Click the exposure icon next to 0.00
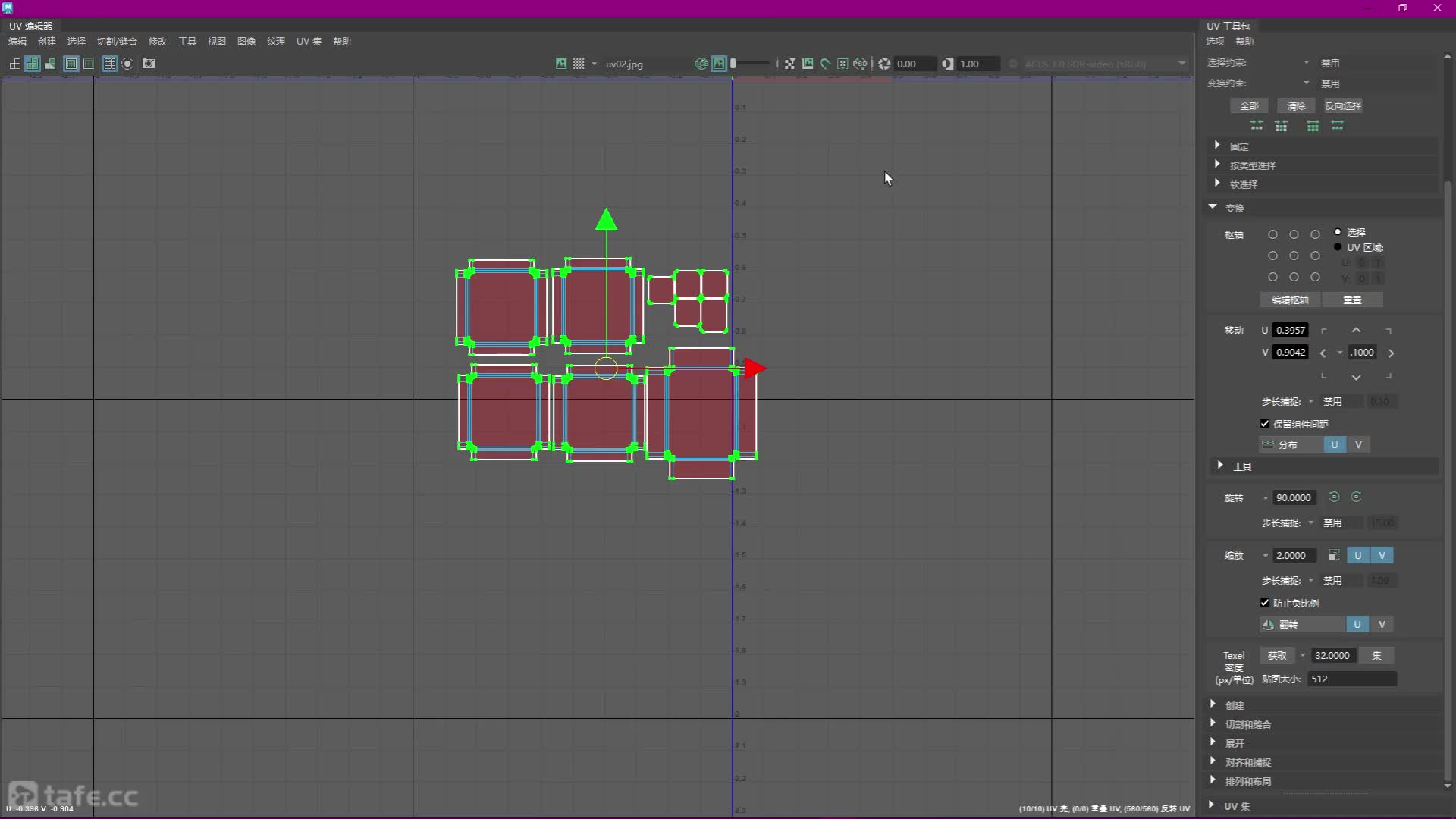 tap(884, 64)
